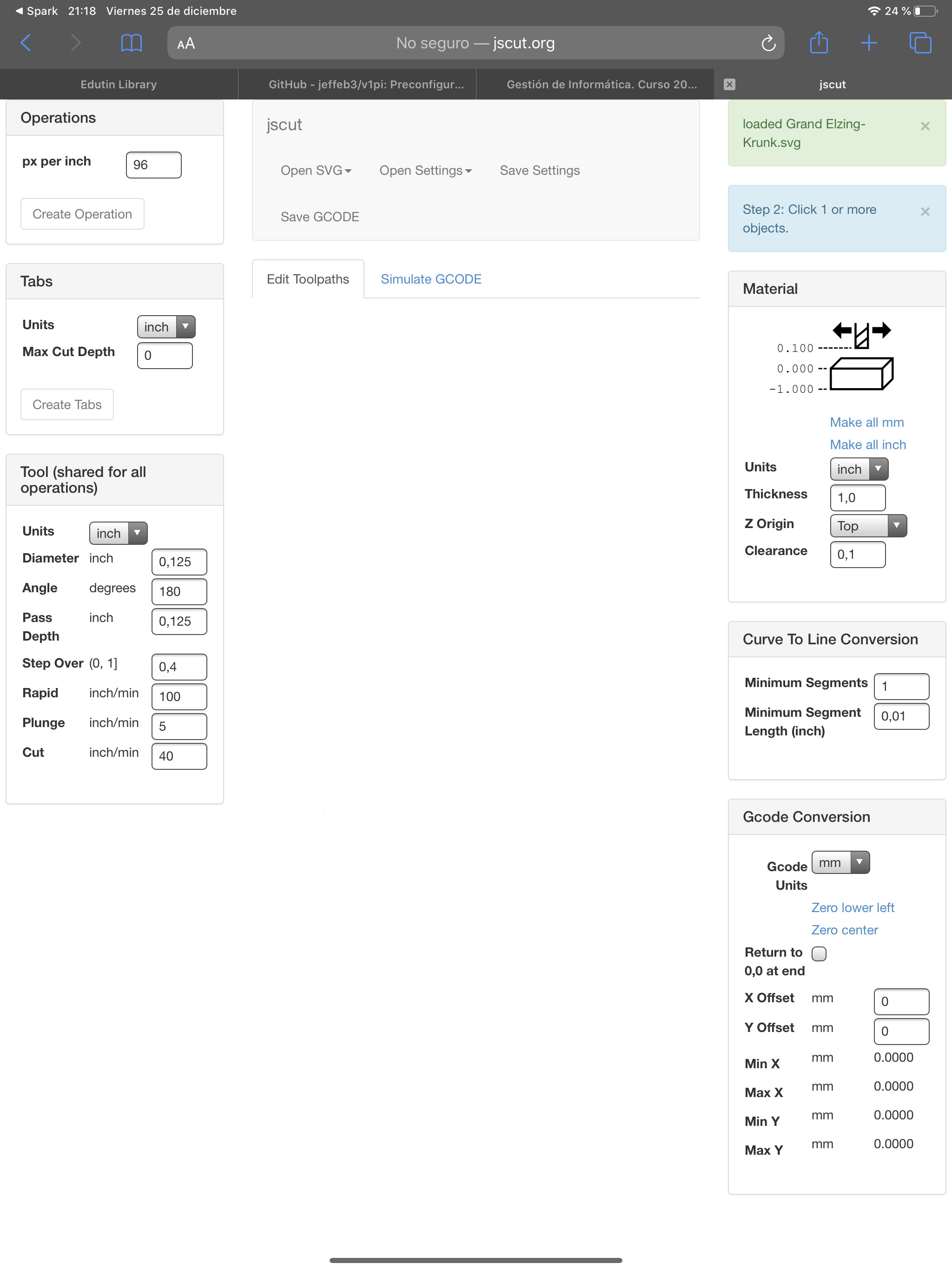The width and height of the screenshot is (952, 1270).
Task: Reload the jscut.org page
Action: [x=768, y=43]
